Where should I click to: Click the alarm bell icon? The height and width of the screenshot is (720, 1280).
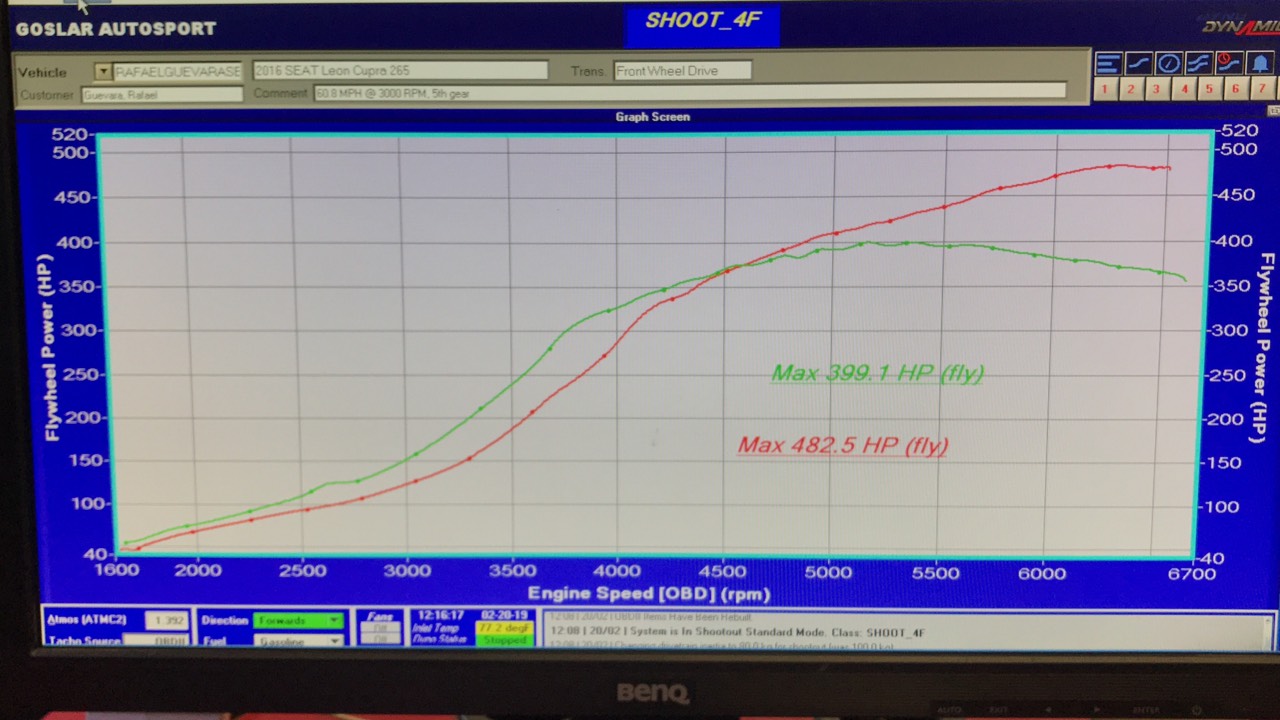(1258, 63)
